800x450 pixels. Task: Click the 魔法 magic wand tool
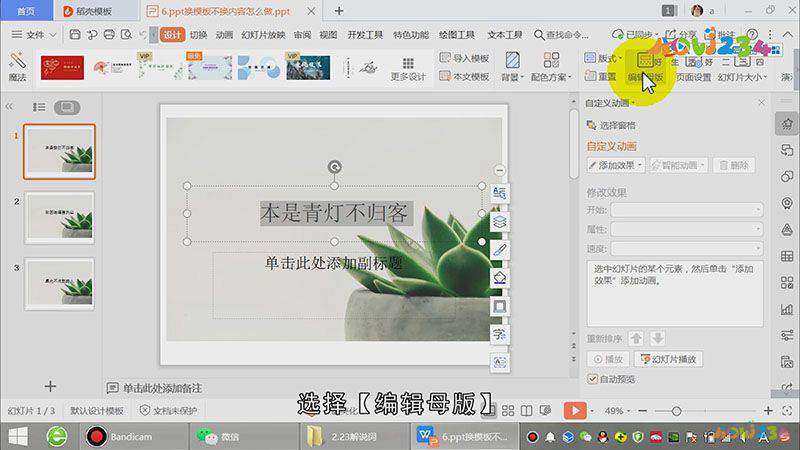point(17,67)
